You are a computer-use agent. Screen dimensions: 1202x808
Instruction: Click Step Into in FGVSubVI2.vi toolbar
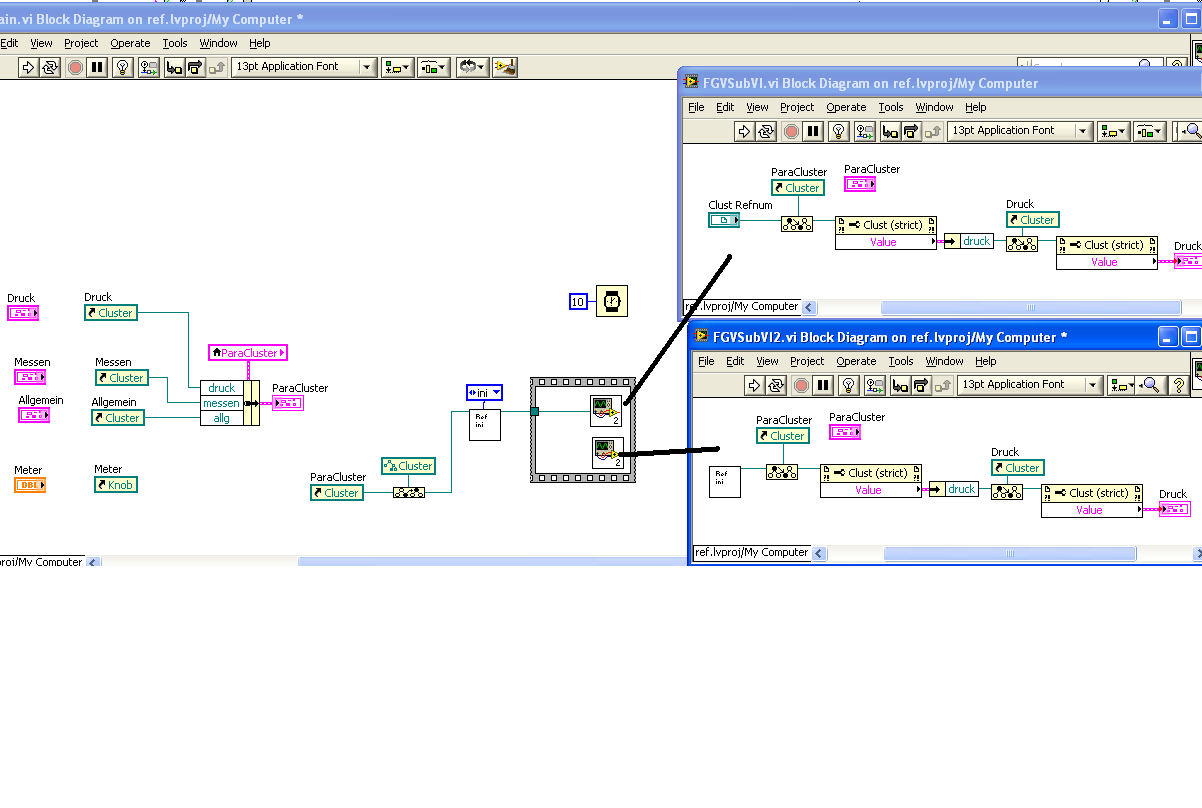(x=900, y=385)
